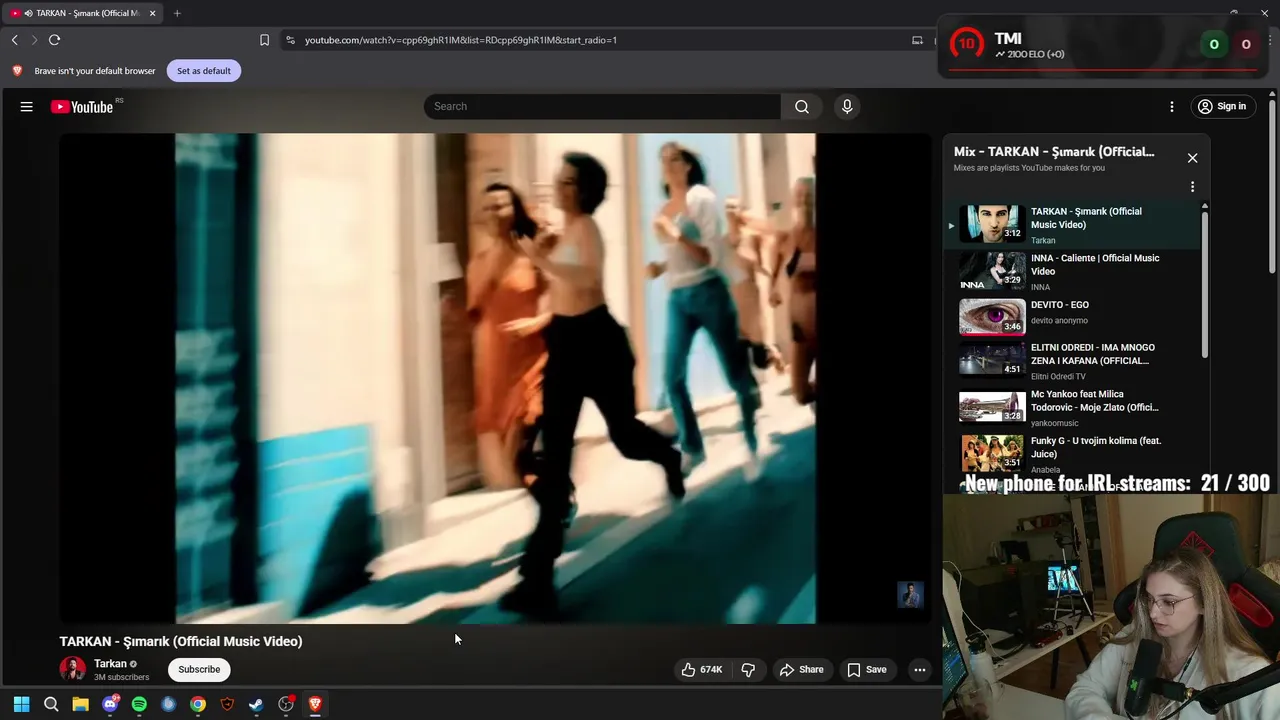The width and height of the screenshot is (1280, 720).
Task: Open YouTube settings three-dot menu
Action: [1172, 106]
